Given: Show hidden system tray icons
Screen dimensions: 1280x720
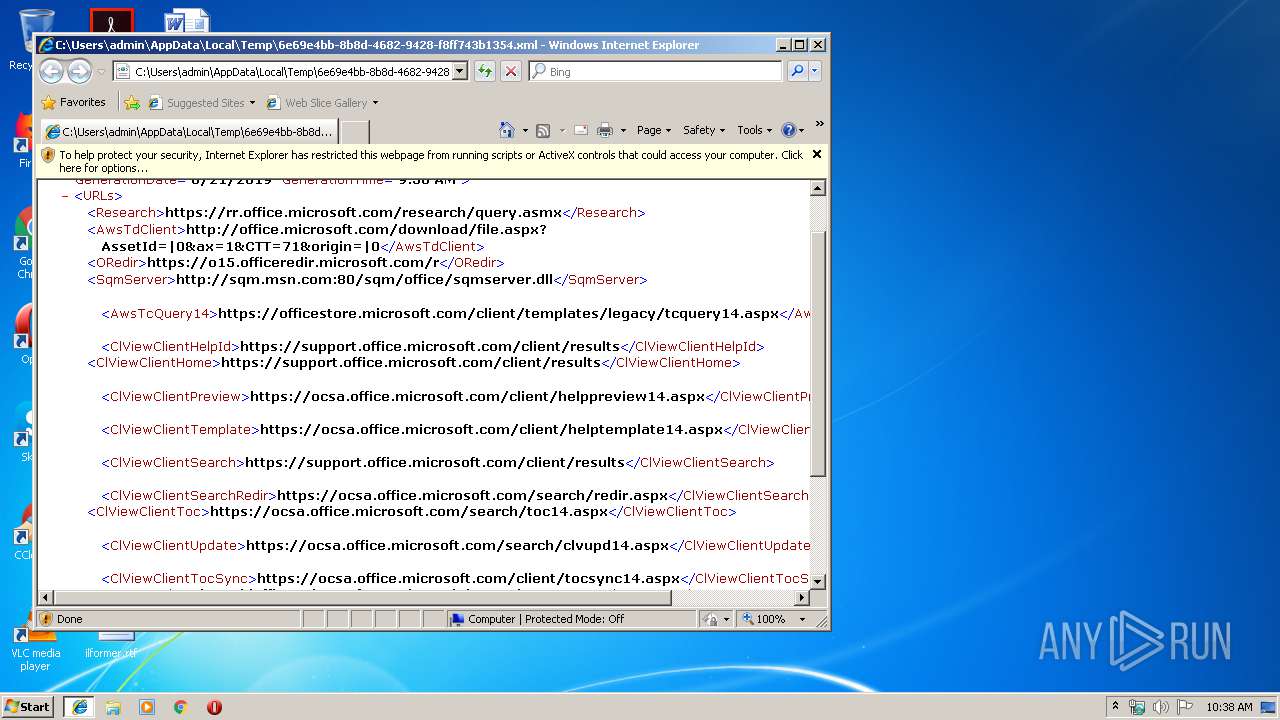Looking at the screenshot, I should pos(1116,707).
